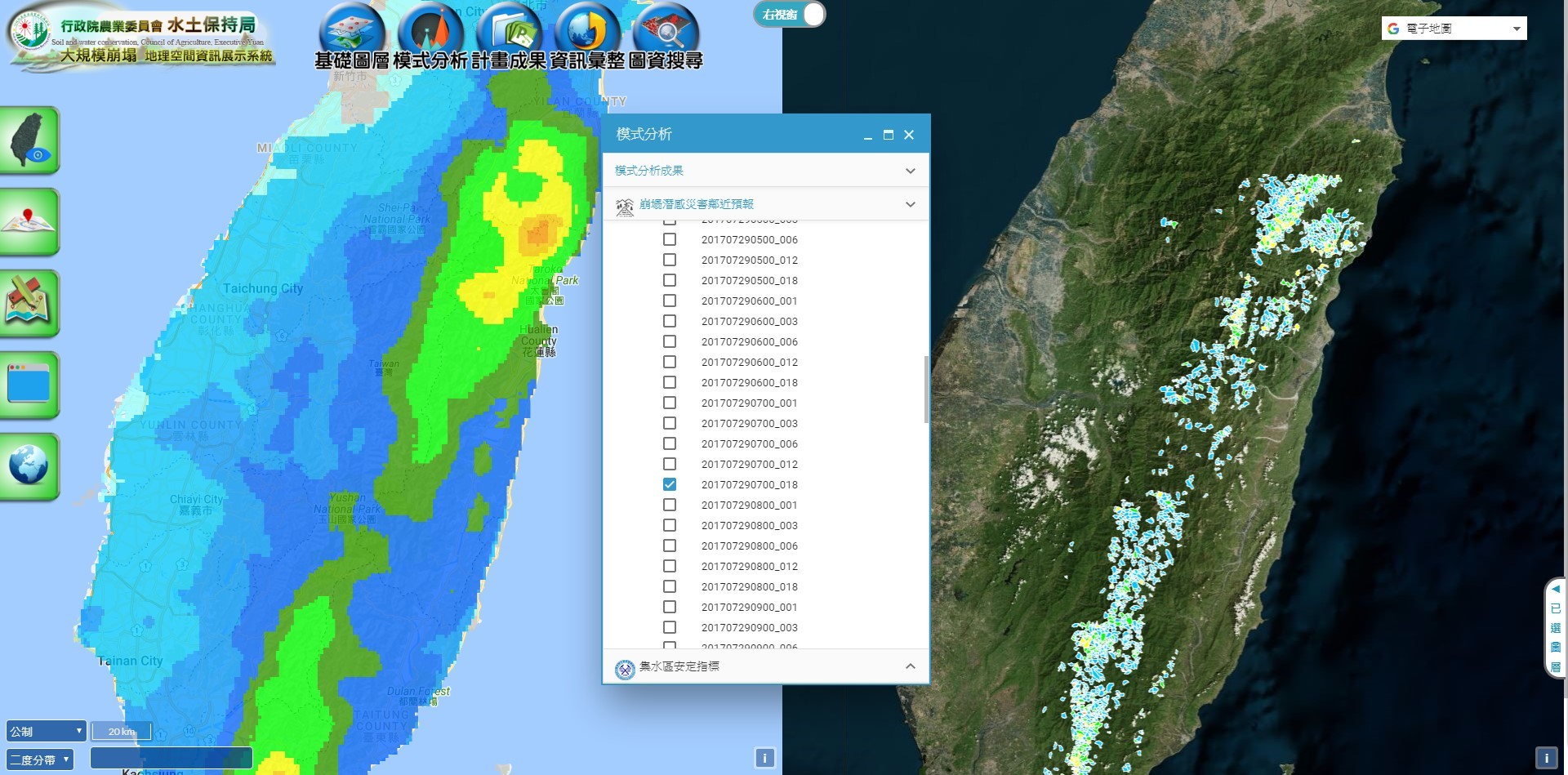
Task: Check the 201707290500_012 layer
Action: (x=670, y=260)
